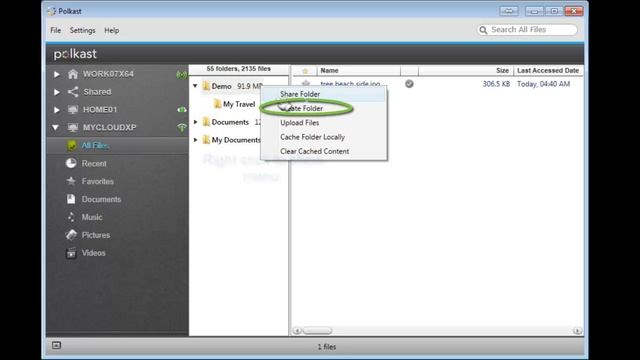Open the Help menu
640x360 pixels.
pyautogui.click(x=111, y=30)
